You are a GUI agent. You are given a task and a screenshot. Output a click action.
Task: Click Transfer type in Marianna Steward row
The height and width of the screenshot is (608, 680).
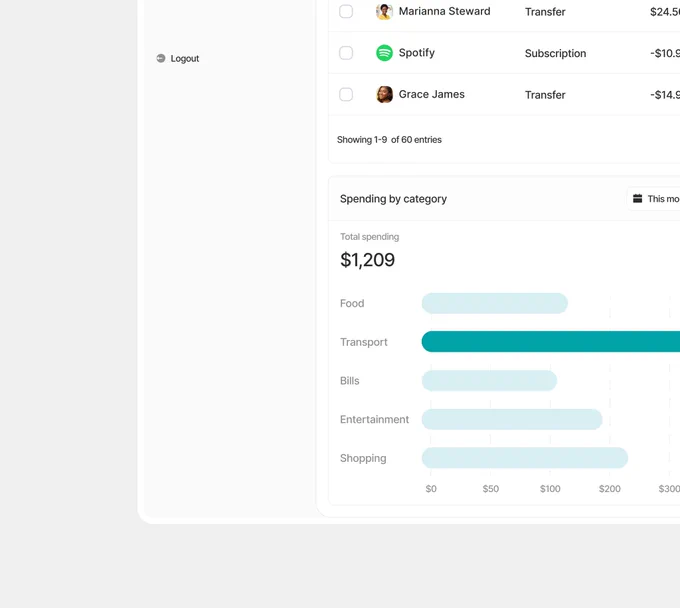(545, 12)
